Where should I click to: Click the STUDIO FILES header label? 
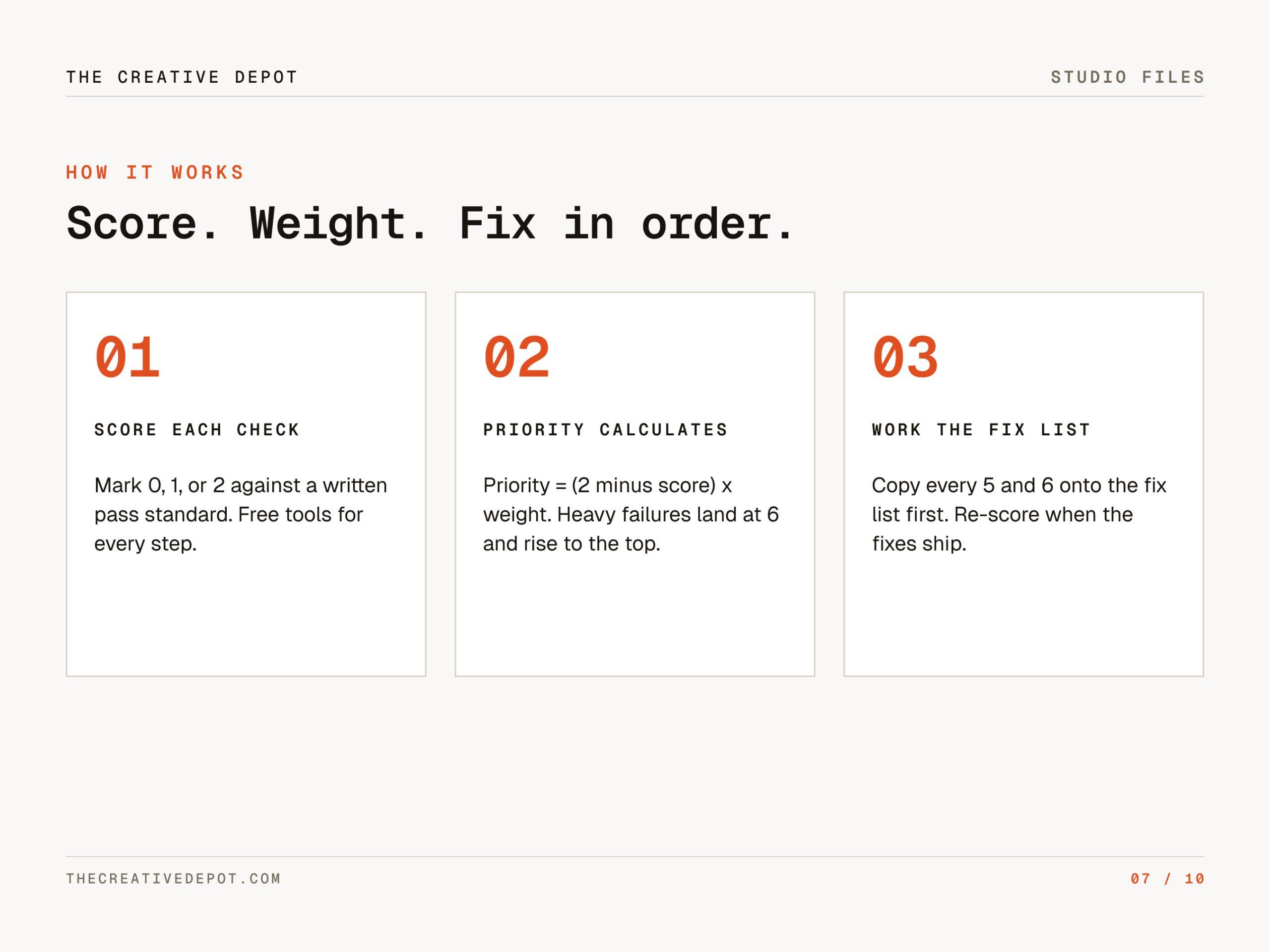click(x=1127, y=77)
